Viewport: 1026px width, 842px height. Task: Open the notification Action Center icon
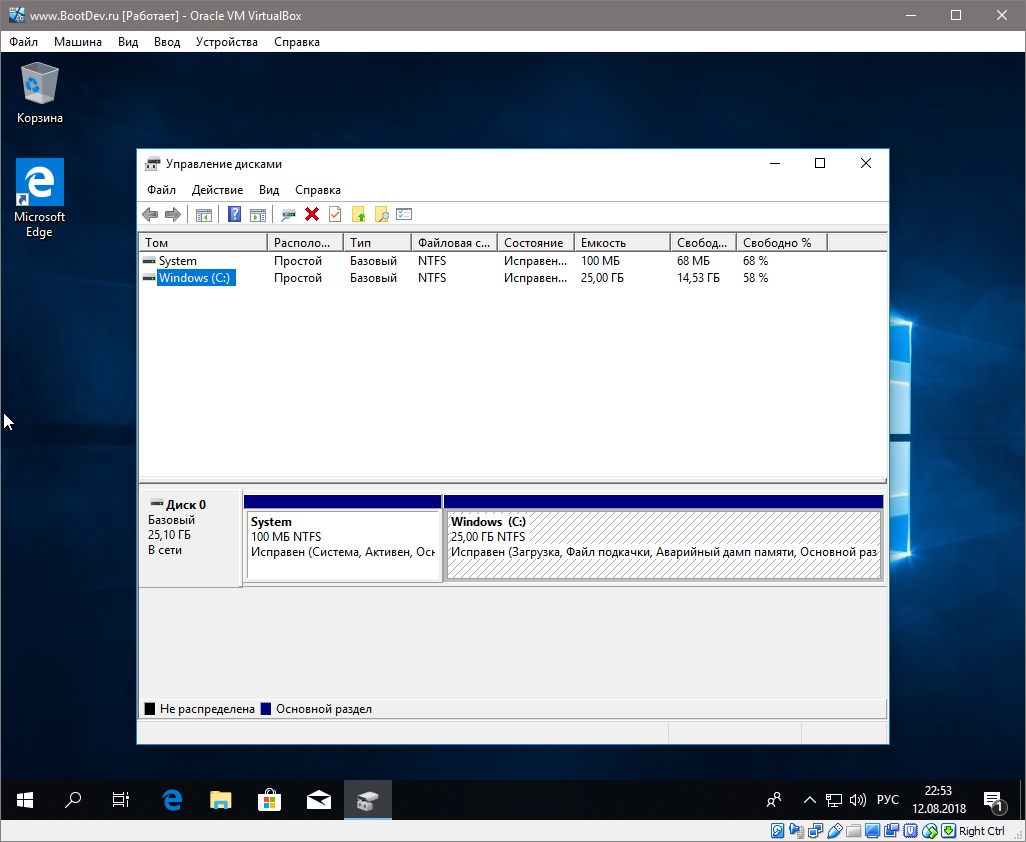[x=993, y=800]
